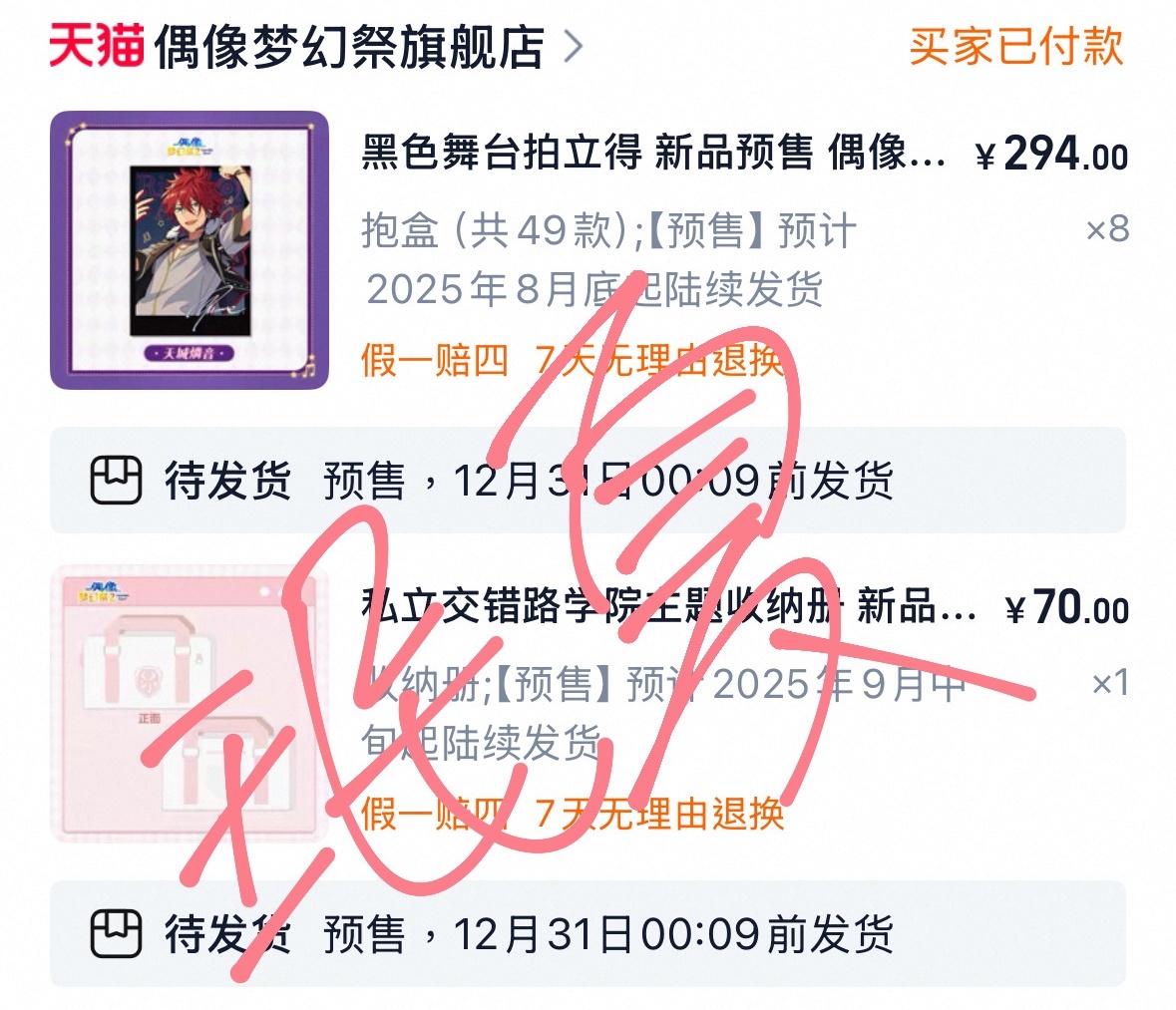Image resolution: width=1176 pixels, height=1010 pixels.
Task: Open first 待发货 shipping status bar
Action: coord(588,480)
